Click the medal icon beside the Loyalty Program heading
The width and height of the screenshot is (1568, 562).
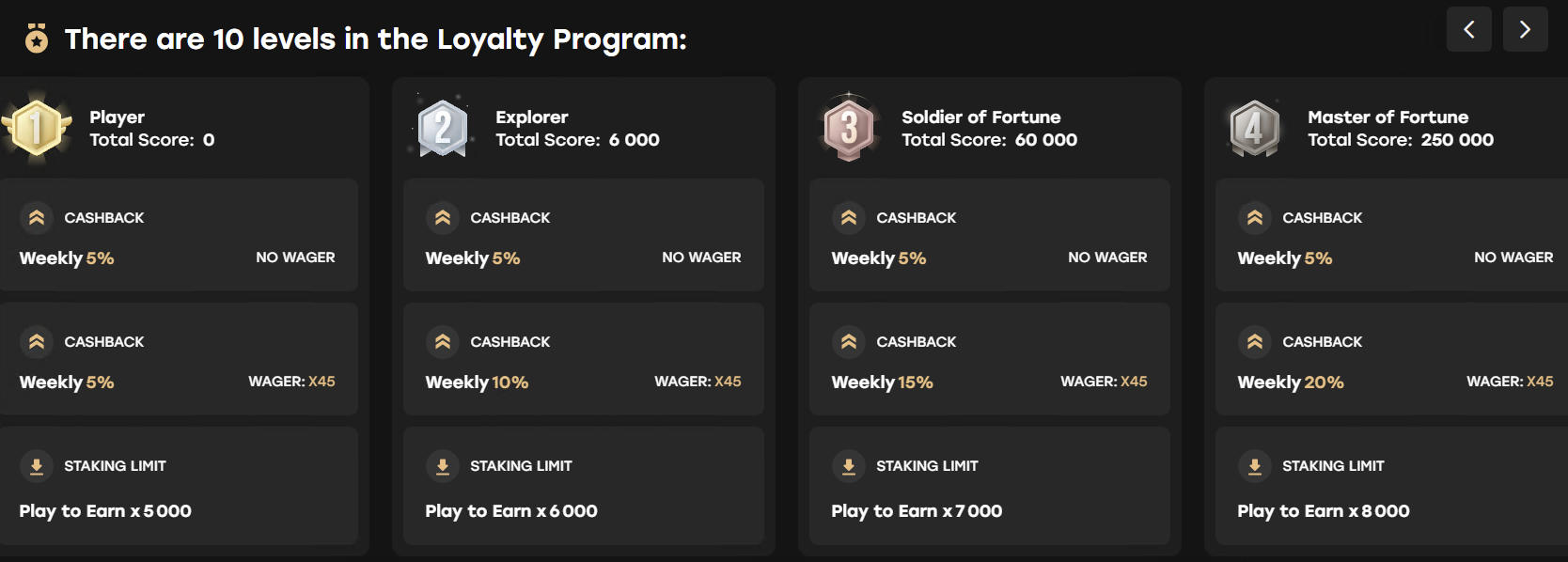click(x=37, y=39)
